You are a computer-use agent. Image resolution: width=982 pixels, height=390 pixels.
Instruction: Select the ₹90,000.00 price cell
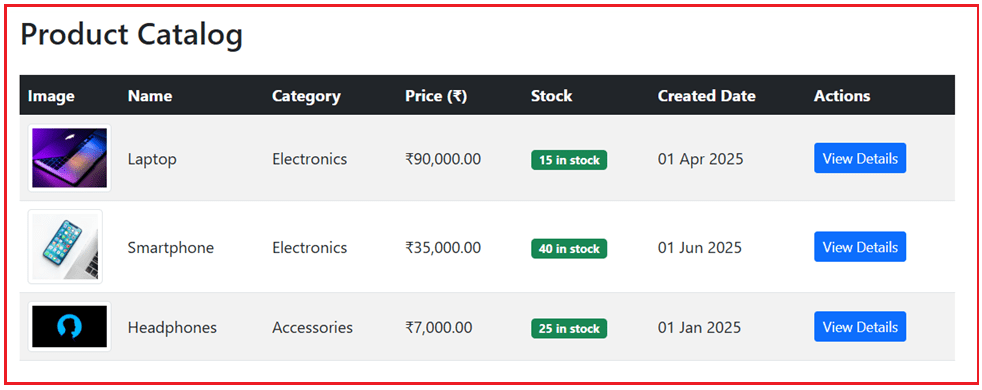(443, 159)
